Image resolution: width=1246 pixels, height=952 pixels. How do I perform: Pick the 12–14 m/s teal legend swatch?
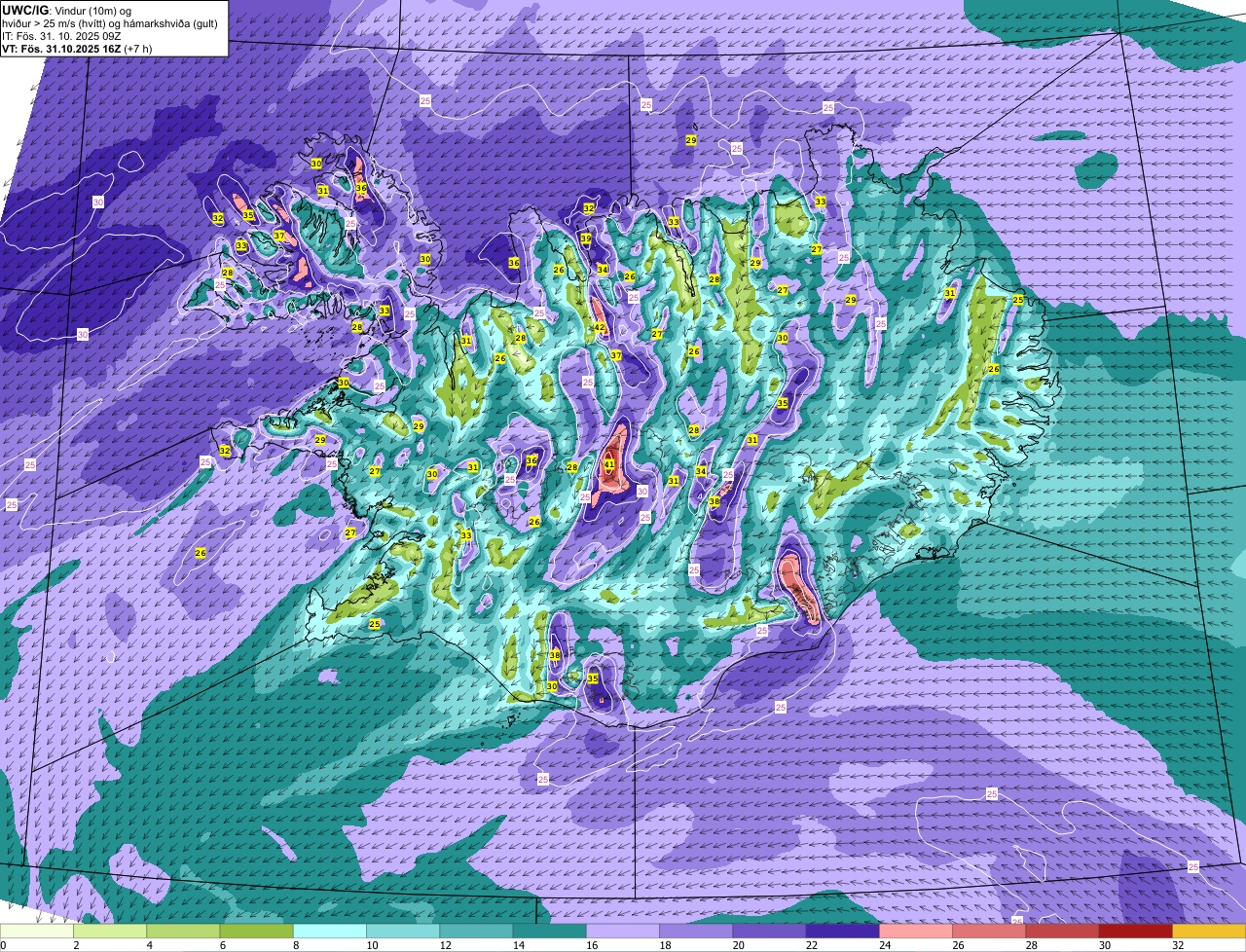(476, 931)
